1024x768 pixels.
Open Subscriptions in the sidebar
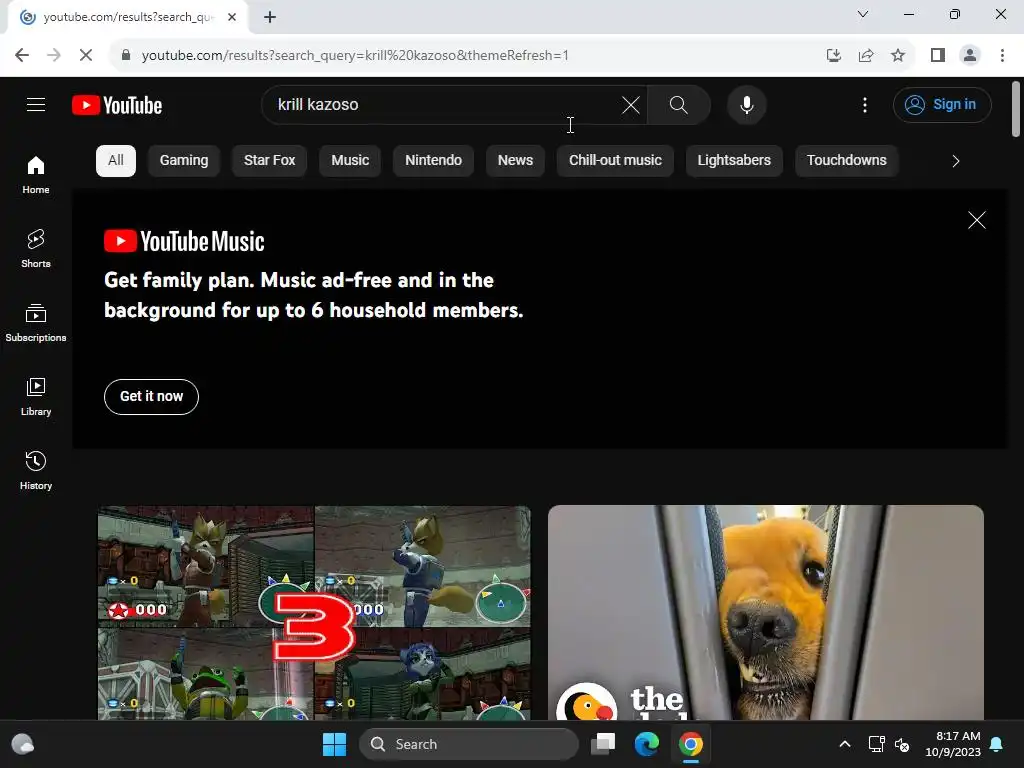coord(36,323)
